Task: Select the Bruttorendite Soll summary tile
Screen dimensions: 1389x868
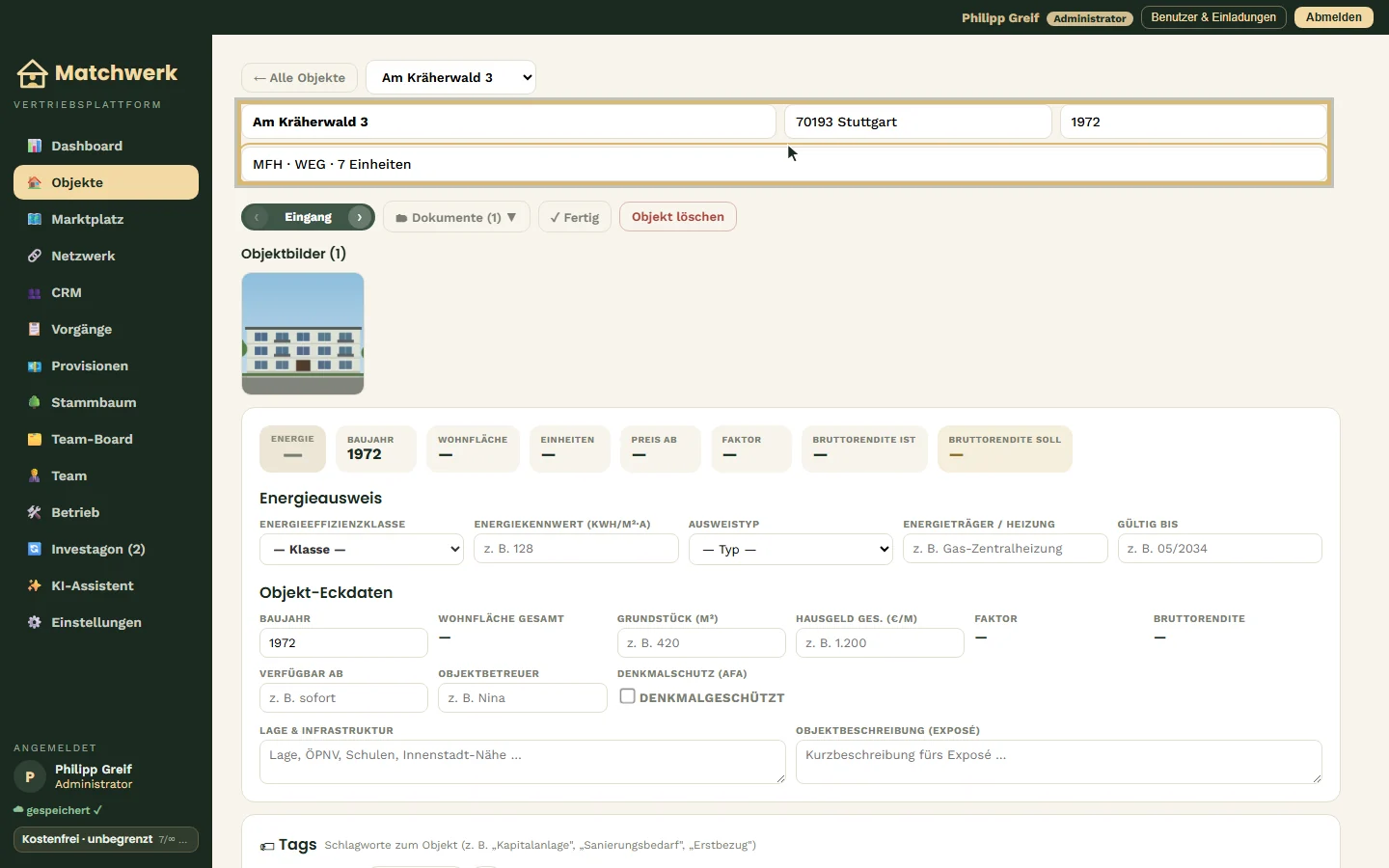Action: pyautogui.click(x=1004, y=448)
